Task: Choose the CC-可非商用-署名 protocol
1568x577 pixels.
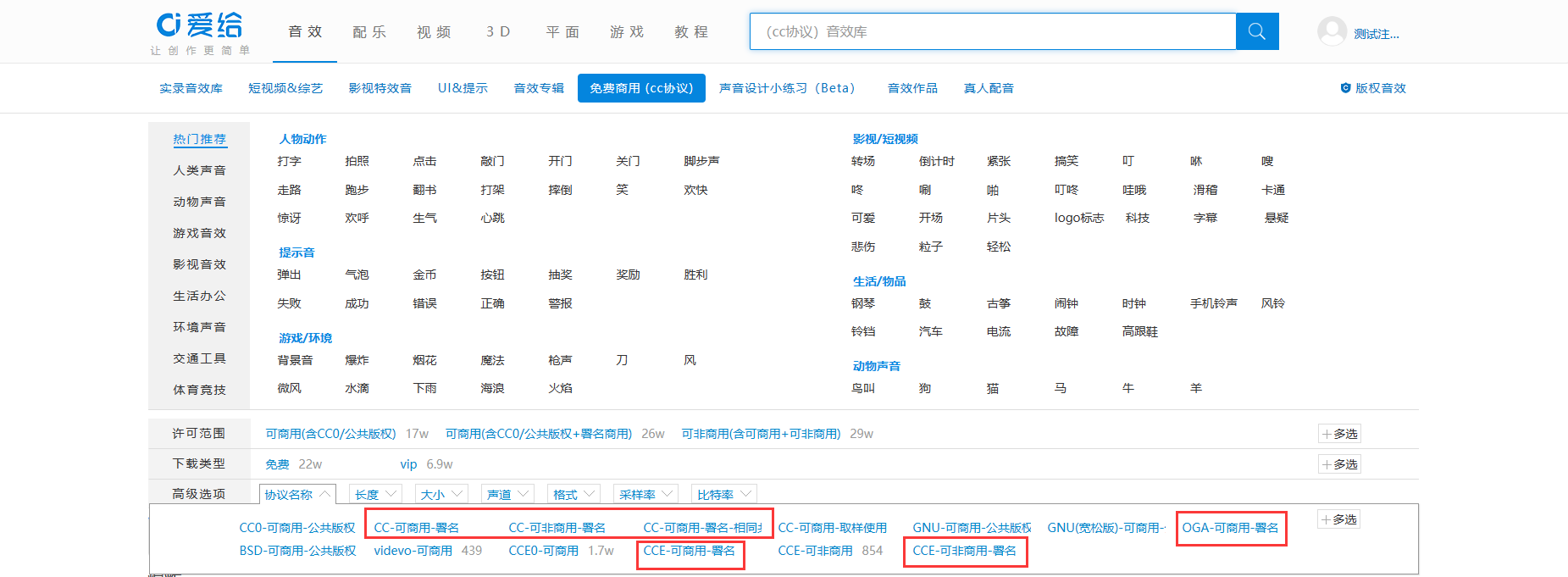Action: pos(557,528)
